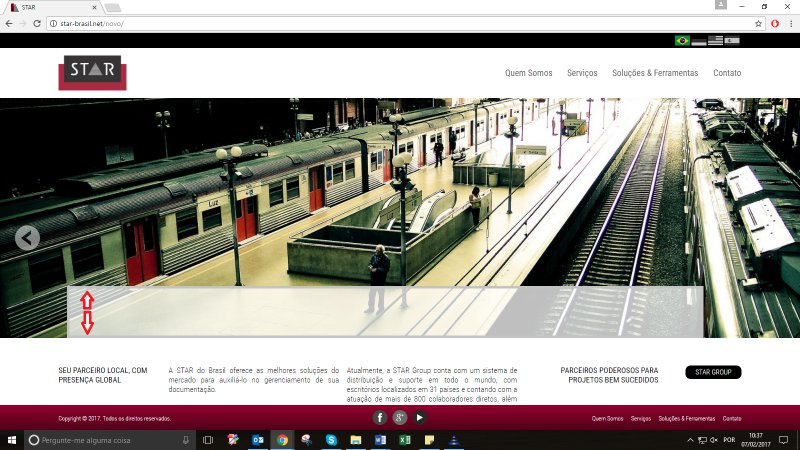This screenshot has width=800, height=450.
Task: Open the Google Plus icon in the footer
Action: (400, 417)
